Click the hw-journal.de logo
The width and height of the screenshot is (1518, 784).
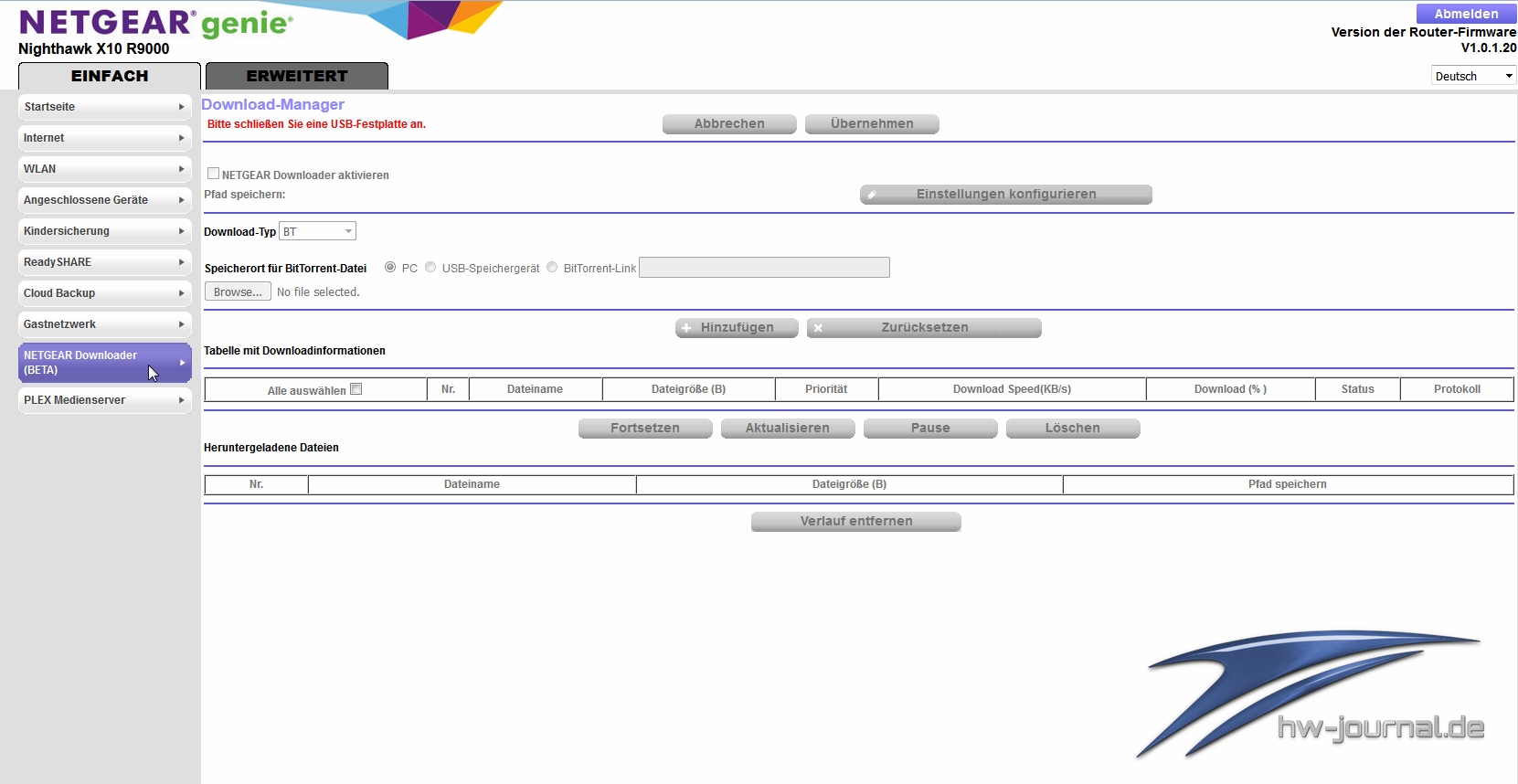tap(1311, 694)
